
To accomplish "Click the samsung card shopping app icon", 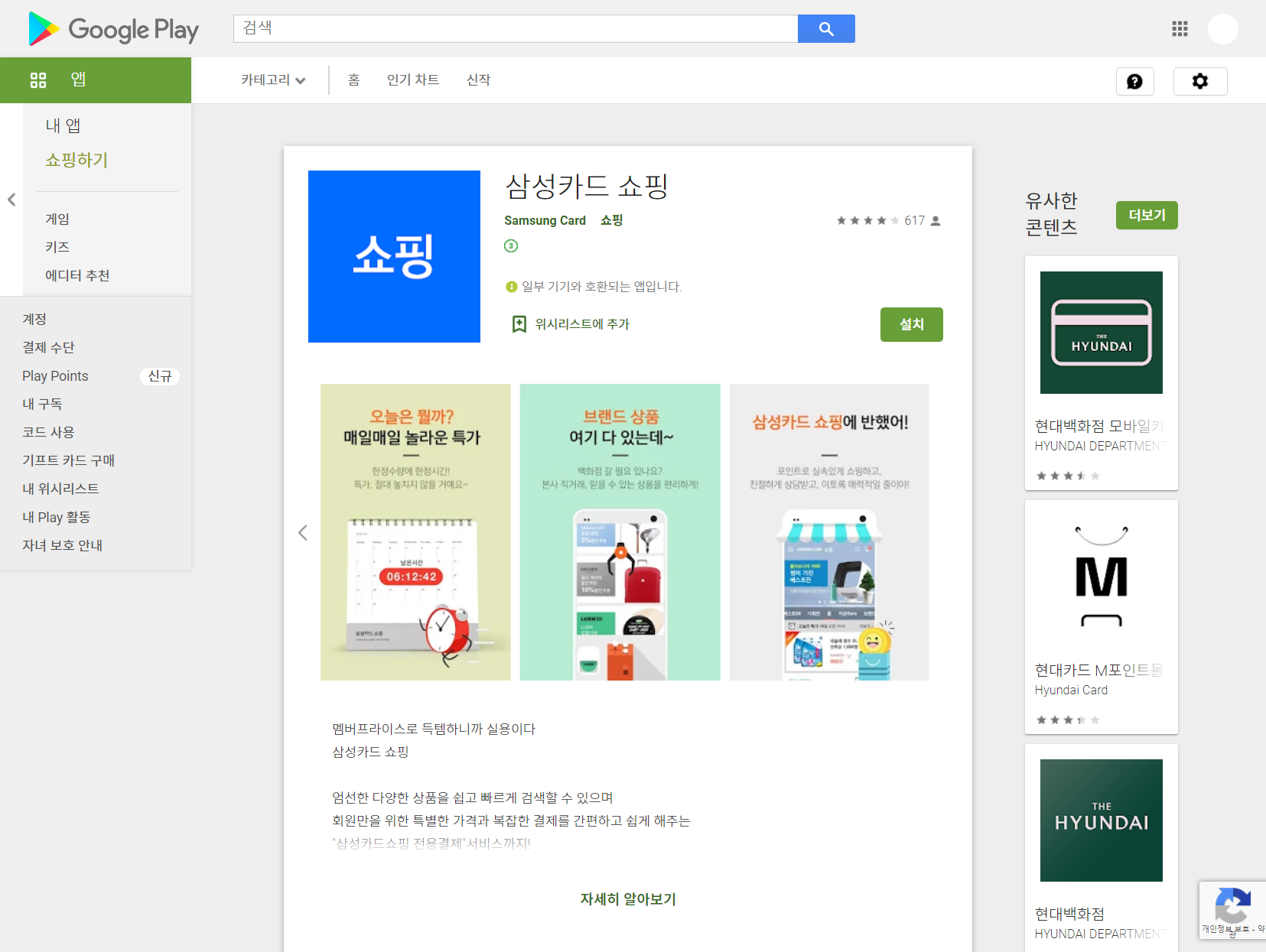I will coord(394,256).
